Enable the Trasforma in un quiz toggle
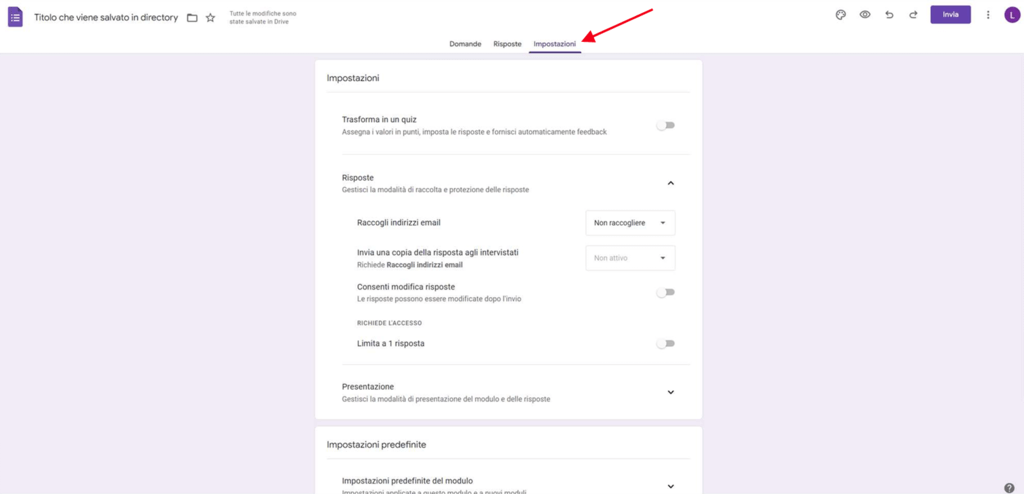Viewport: 1024px width, 494px height. (665, 126)
